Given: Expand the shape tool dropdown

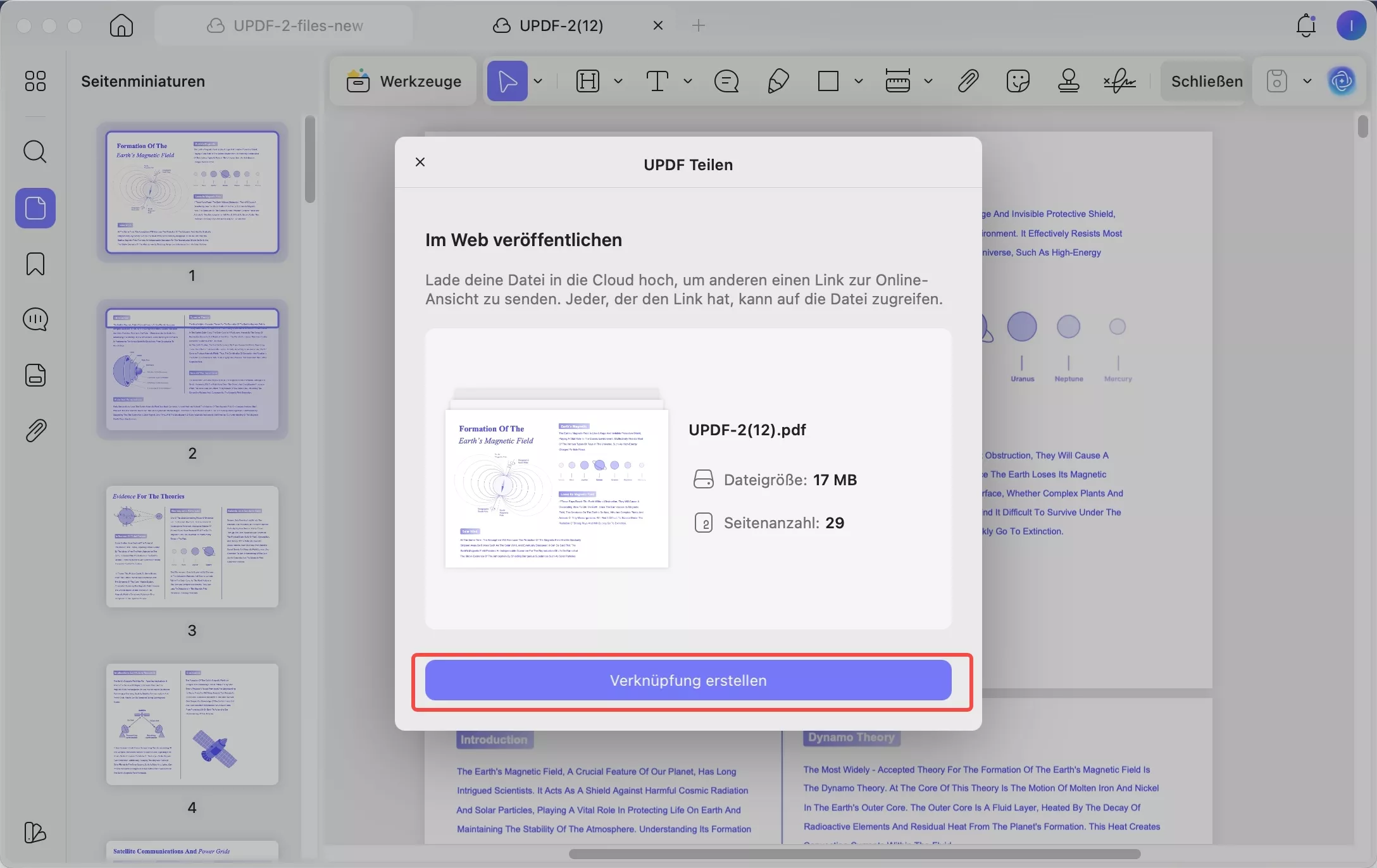Looking at the screenshot, I should [859, 81].
